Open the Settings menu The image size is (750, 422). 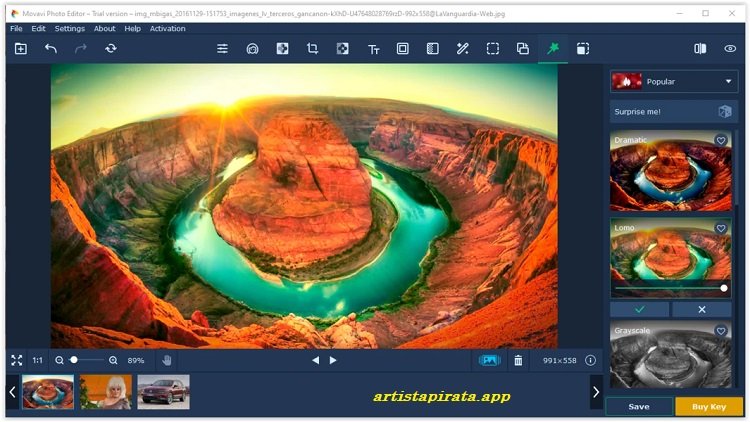coord(69,29)
